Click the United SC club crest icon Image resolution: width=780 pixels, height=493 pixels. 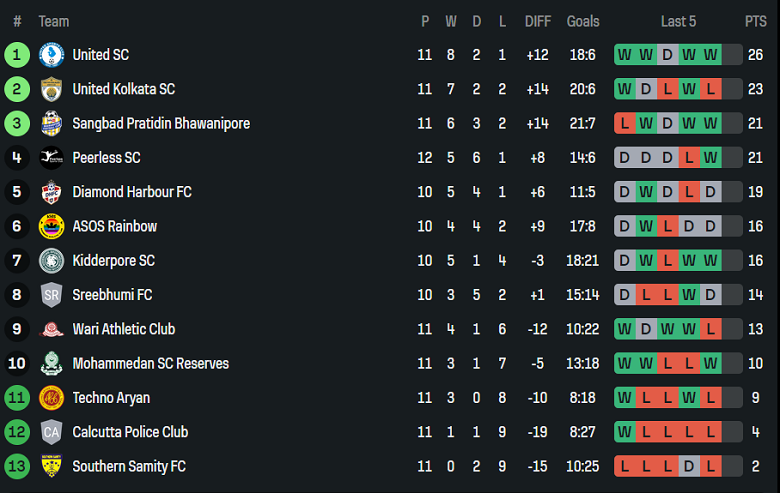click(51, 55)
